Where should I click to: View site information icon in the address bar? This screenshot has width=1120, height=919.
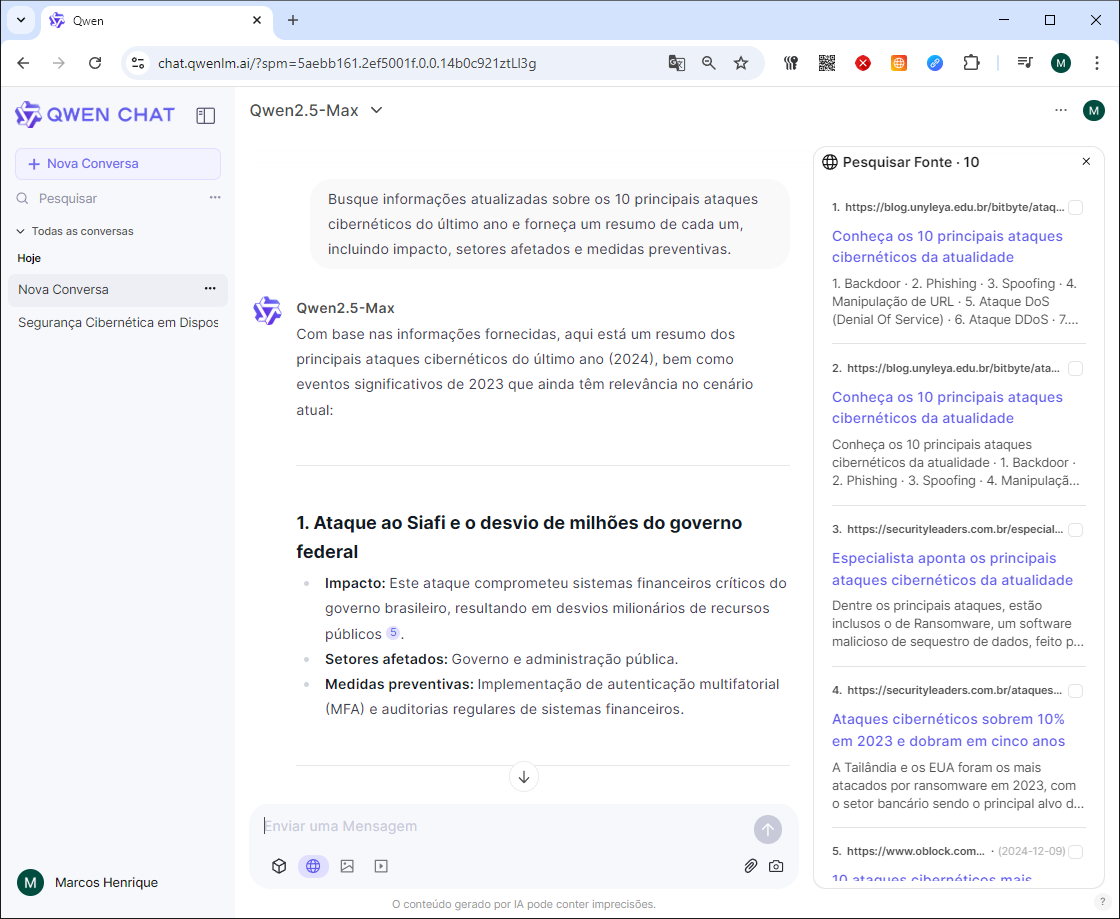138,63
